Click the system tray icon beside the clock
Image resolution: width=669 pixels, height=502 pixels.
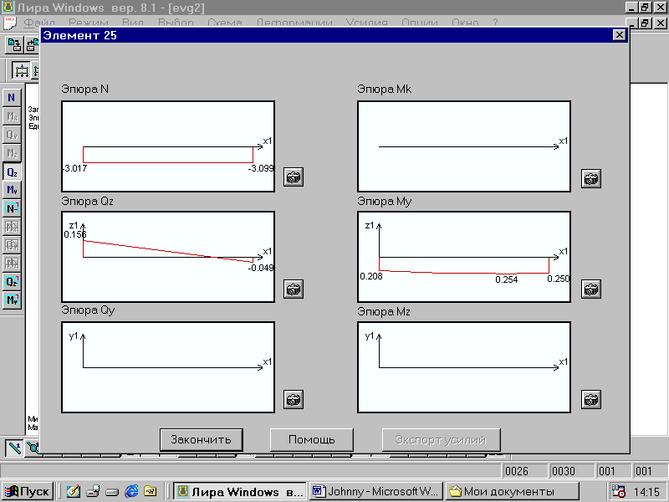click(619, 492)
